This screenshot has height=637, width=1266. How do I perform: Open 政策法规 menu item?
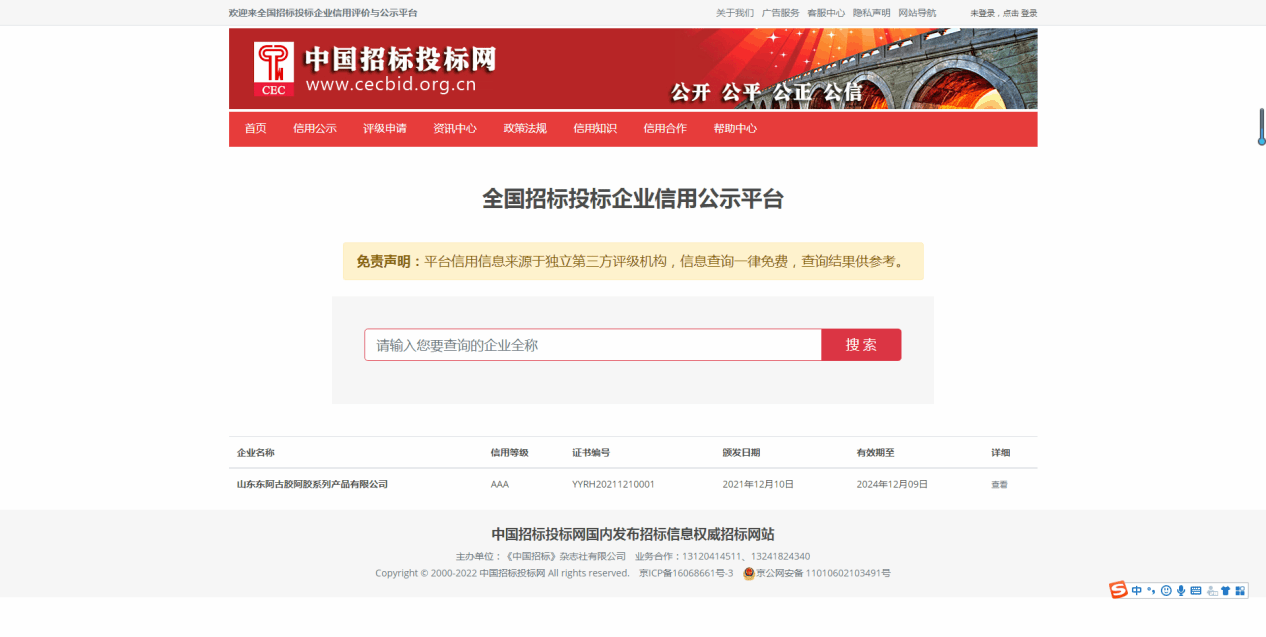click(x=525, y=129)
